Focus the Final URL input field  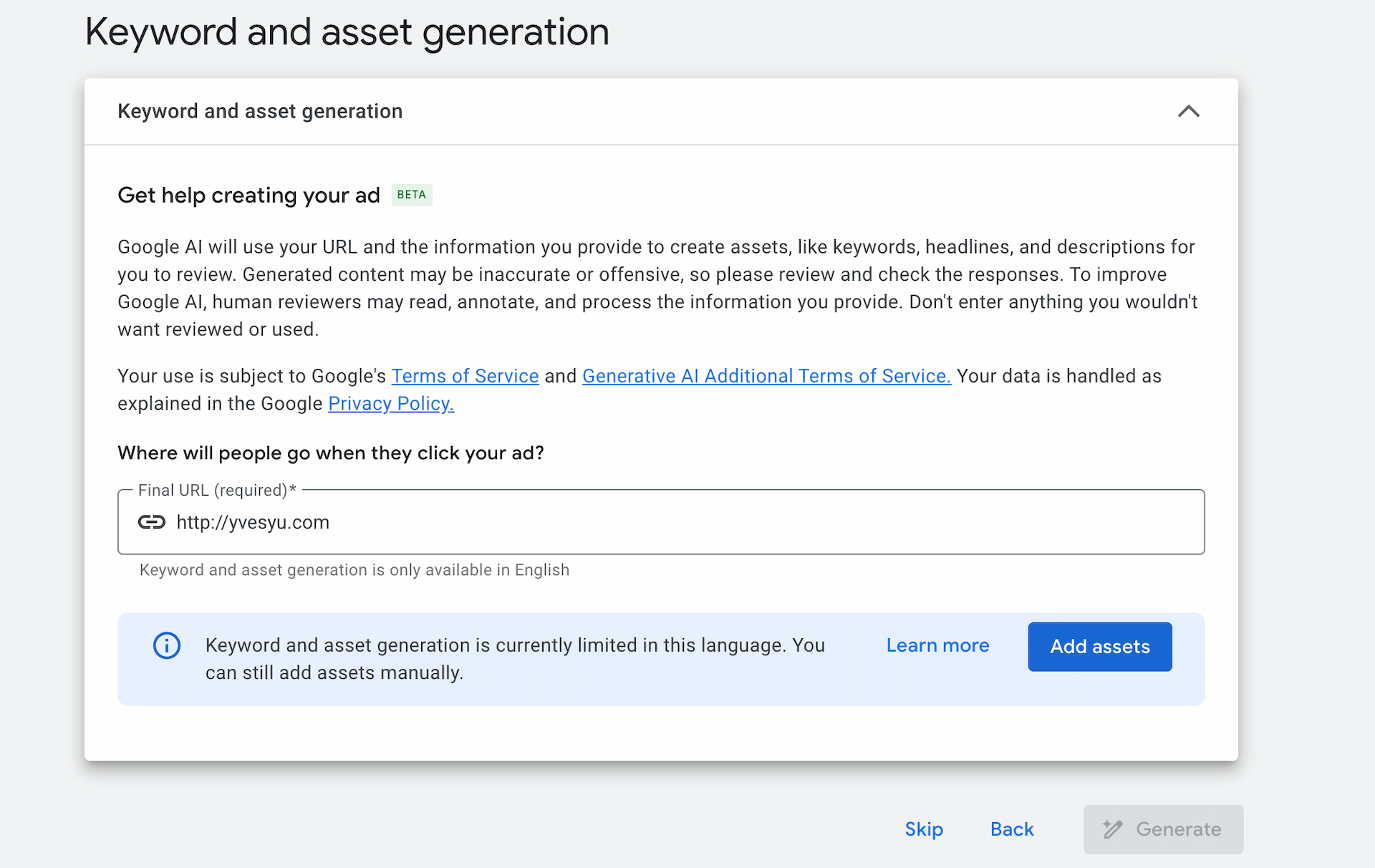[x=661, y=522]
